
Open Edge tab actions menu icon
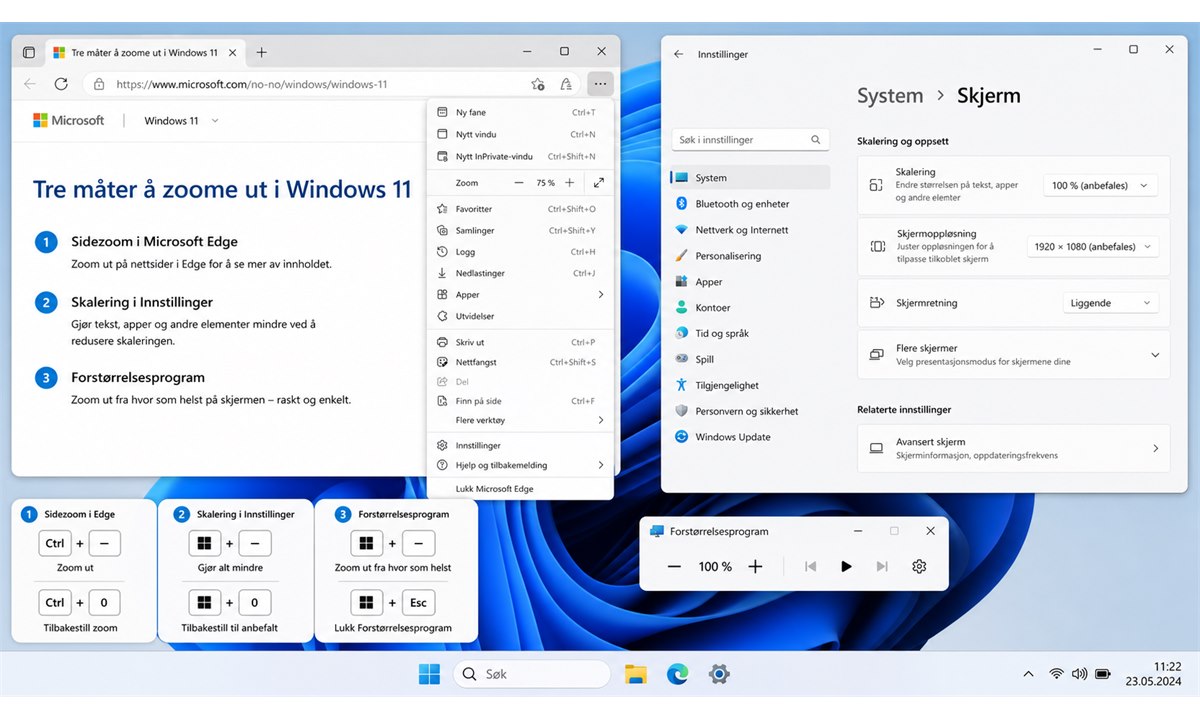click(29, 52)
